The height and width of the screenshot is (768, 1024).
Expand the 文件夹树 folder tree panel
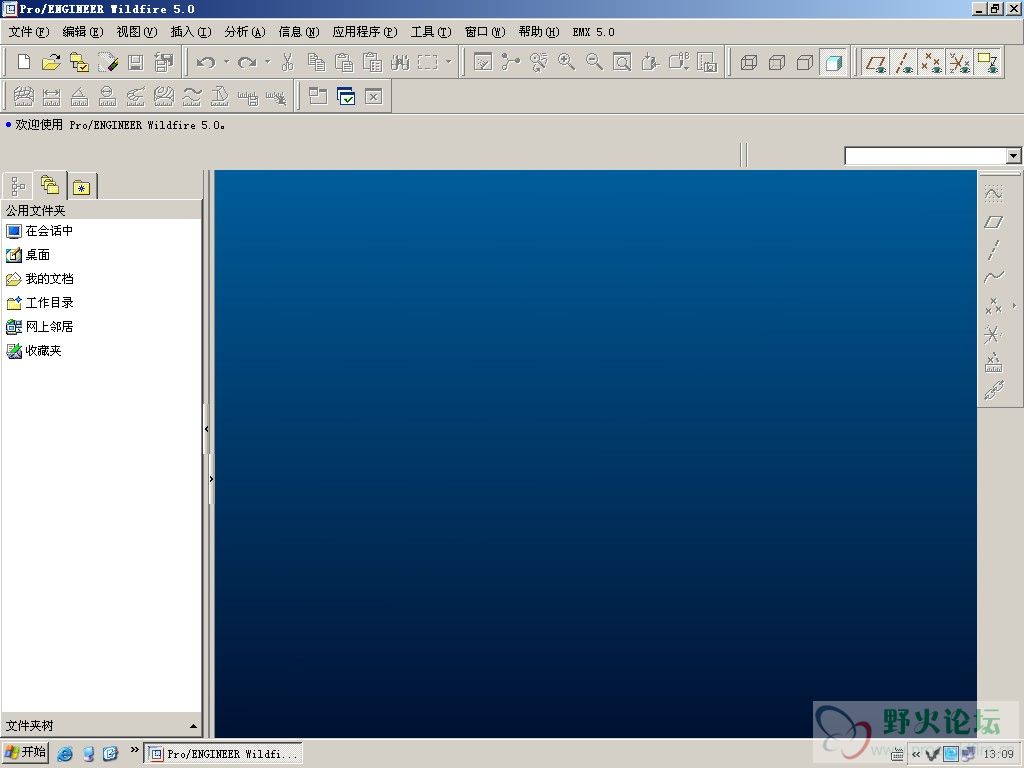pyautogui.click(x=193, y=726)
